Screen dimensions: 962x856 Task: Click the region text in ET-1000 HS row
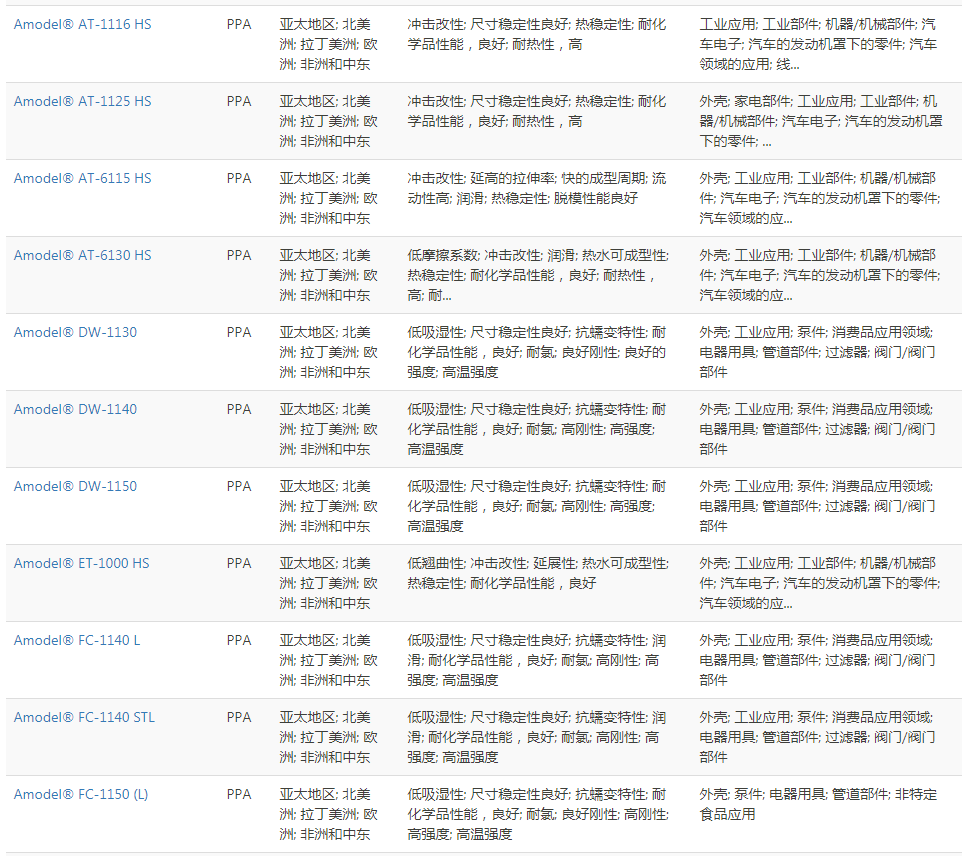point(329,583)
